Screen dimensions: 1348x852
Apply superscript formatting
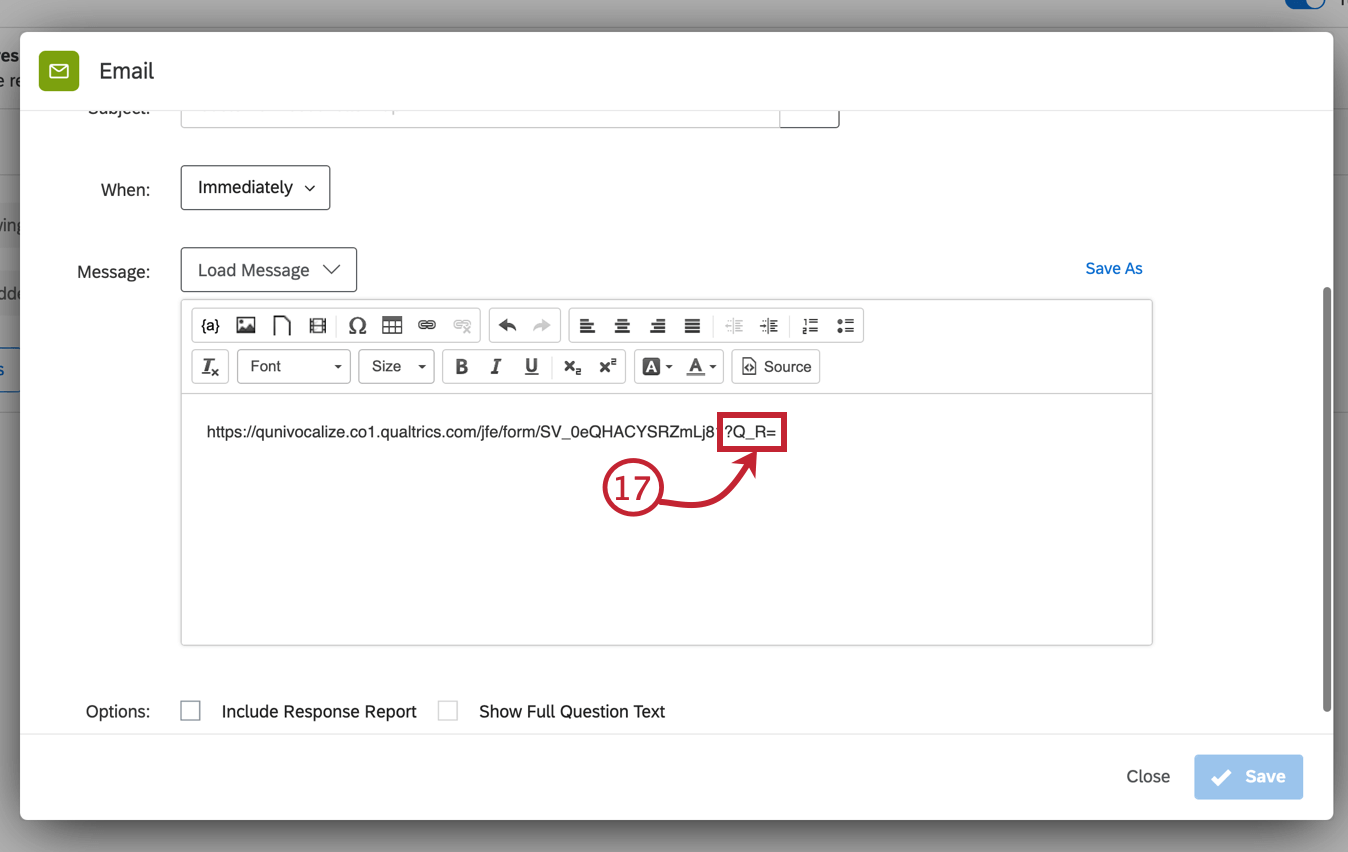coord(607,366)
